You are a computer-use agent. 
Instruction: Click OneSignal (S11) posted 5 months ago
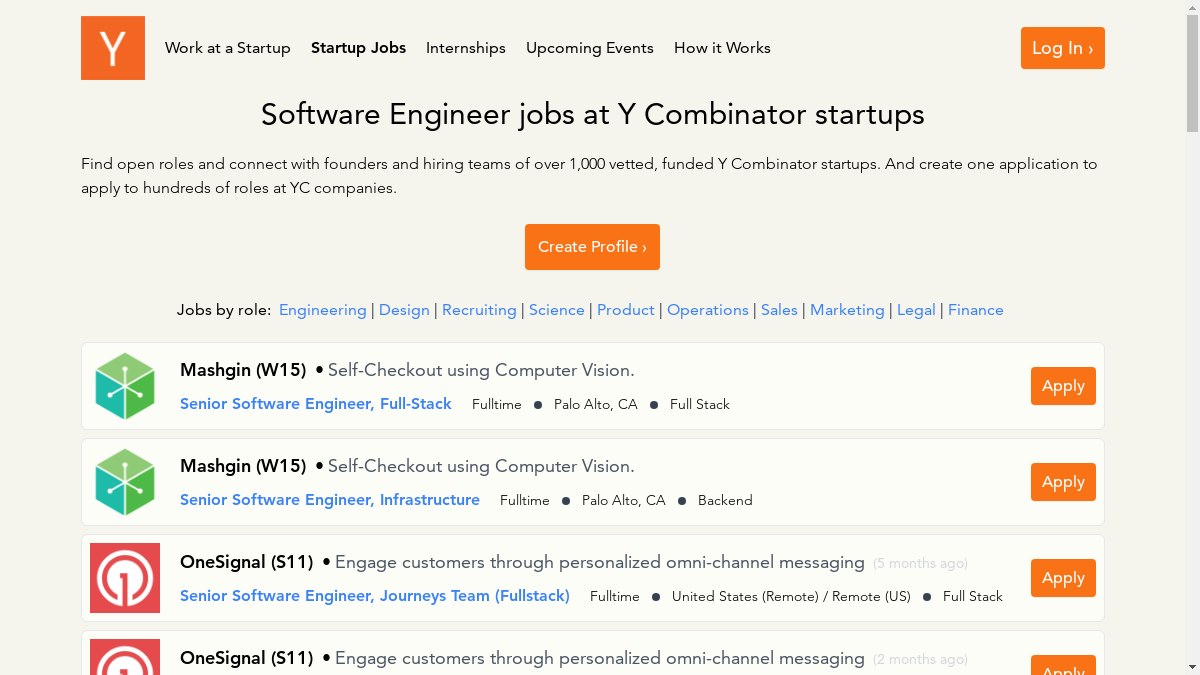[x=247, y=562]
